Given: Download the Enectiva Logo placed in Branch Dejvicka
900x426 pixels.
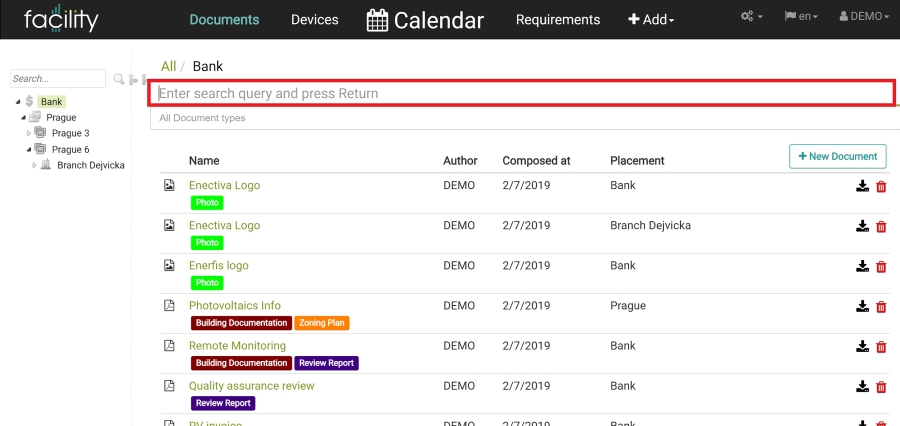Looking at the screenshot, I should pos(862,226).
